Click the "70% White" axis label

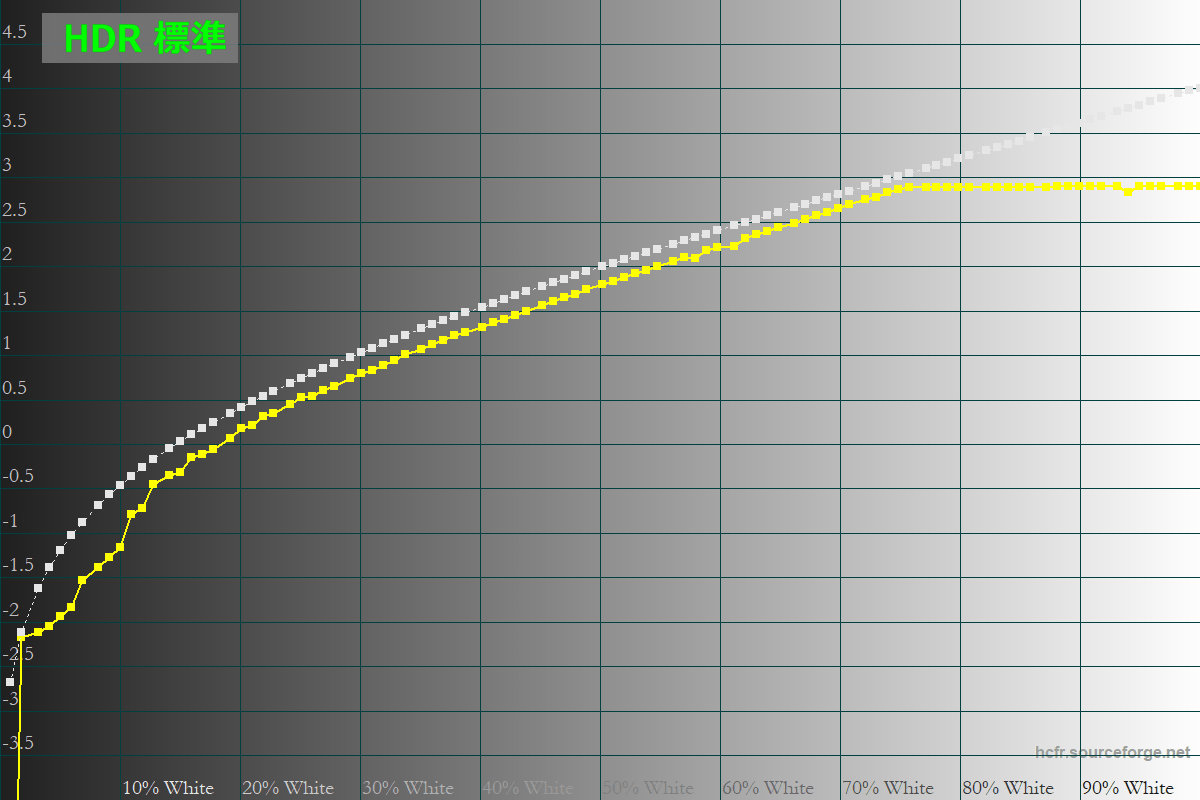(x=888, y=788)
